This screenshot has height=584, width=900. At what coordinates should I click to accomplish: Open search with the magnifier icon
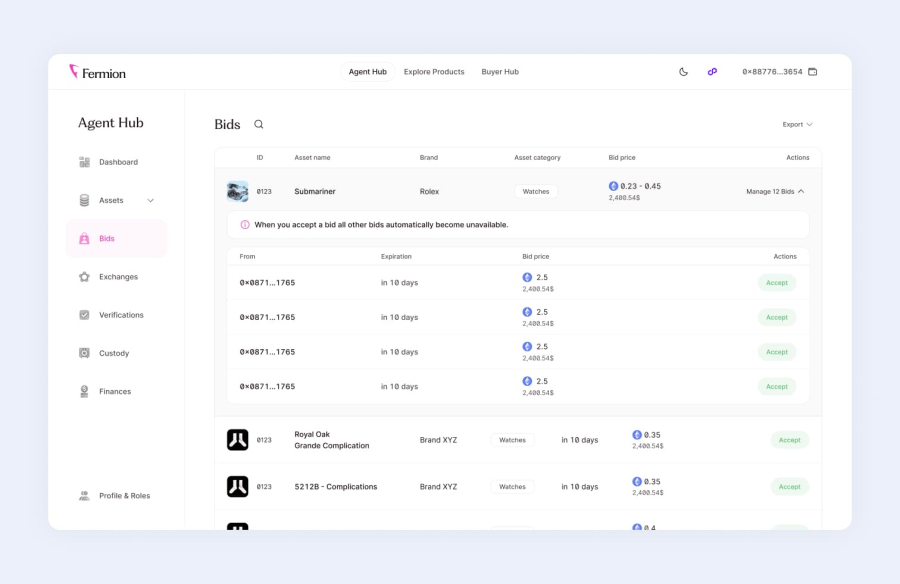[259, 124]
